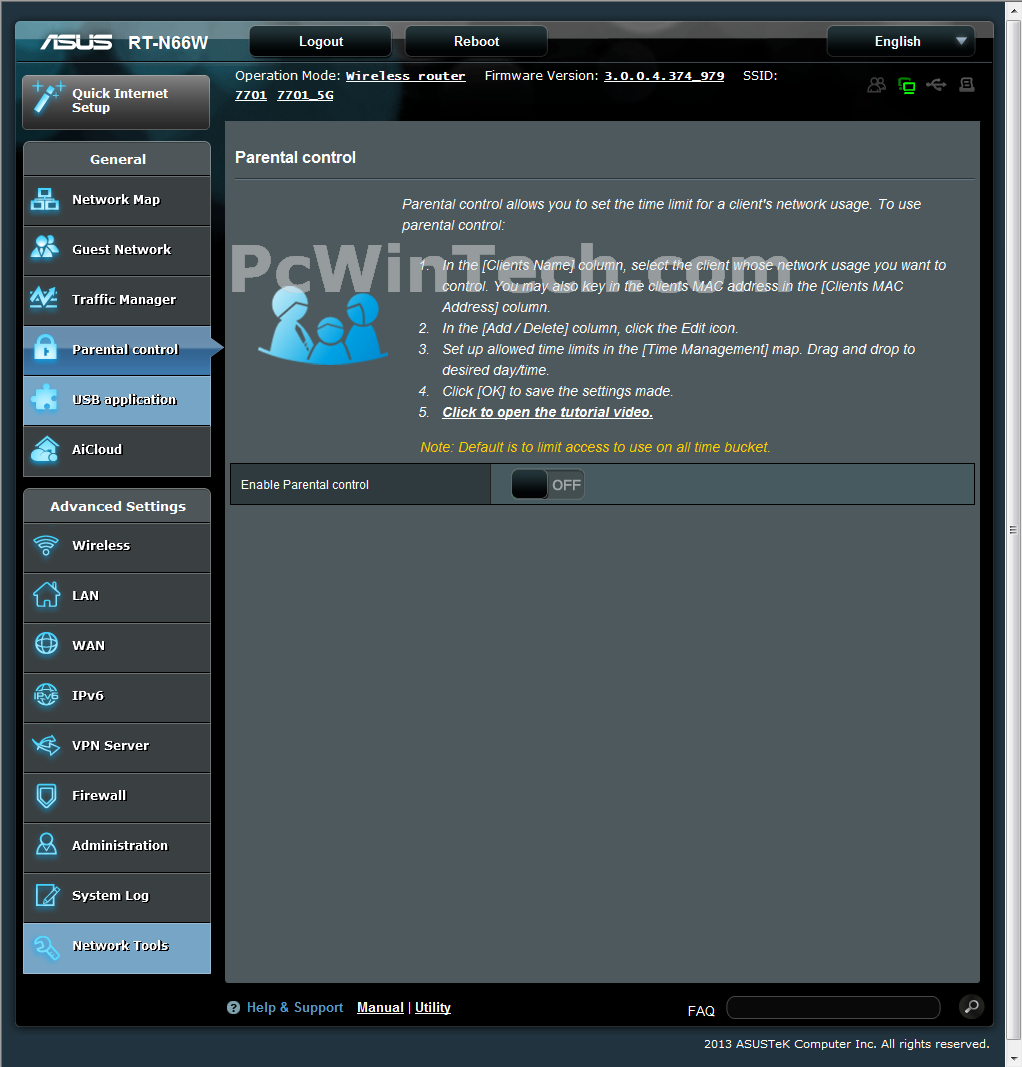Click the Administration user icon
This screenshot has width=1022, height=1067.
tap(46, 844)
